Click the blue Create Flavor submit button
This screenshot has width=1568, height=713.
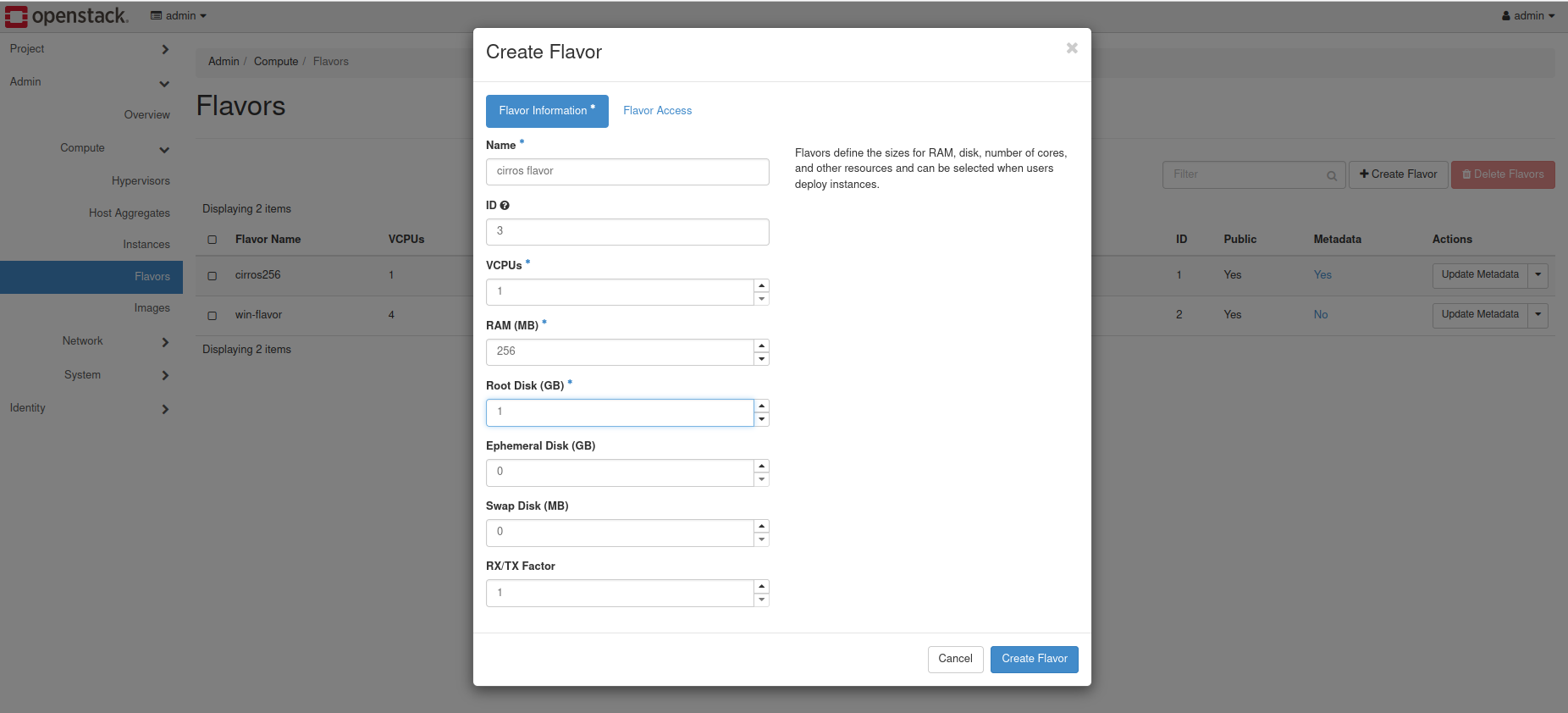pyautogui.click(x=1034, y=659)
